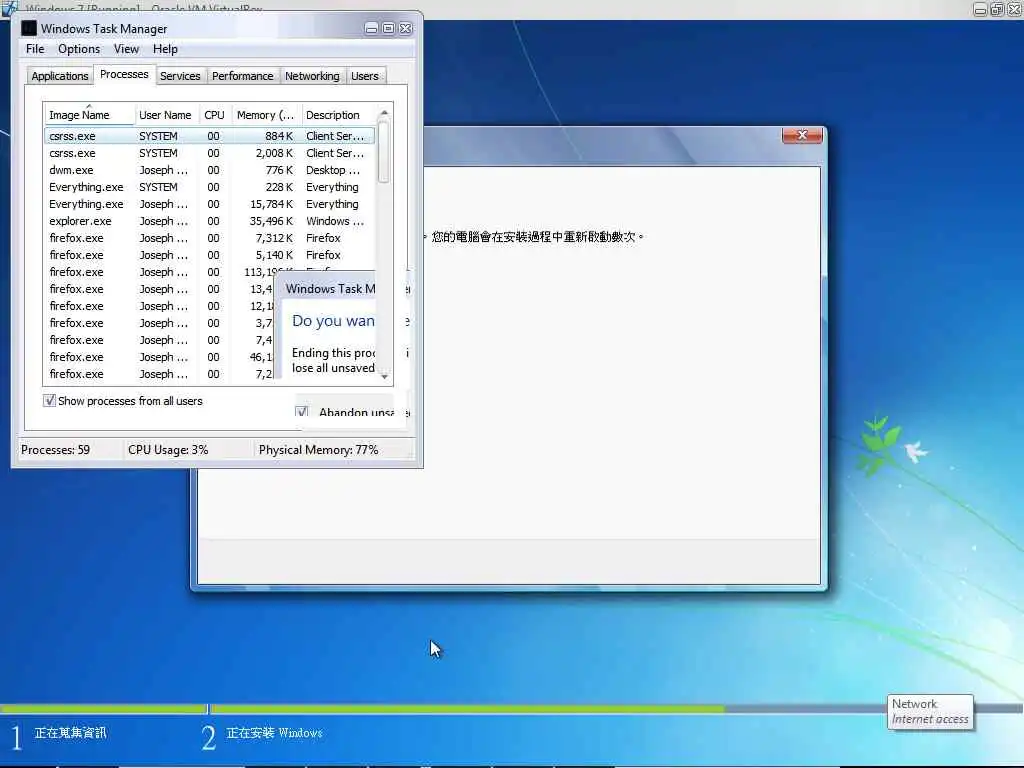Click the Task Manager title bar icon
Viewport: 1024px width, 768px height.
[x=29, y=28]
